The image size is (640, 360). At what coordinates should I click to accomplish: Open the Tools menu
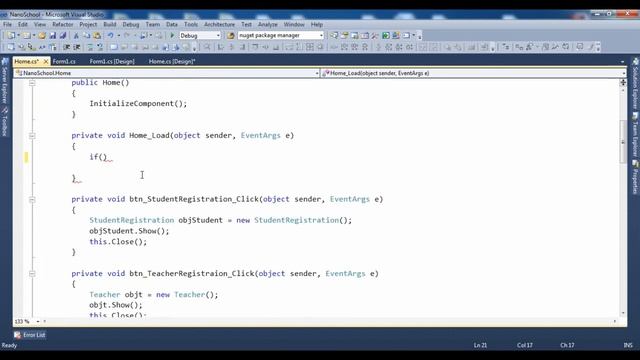click(191, 24)
